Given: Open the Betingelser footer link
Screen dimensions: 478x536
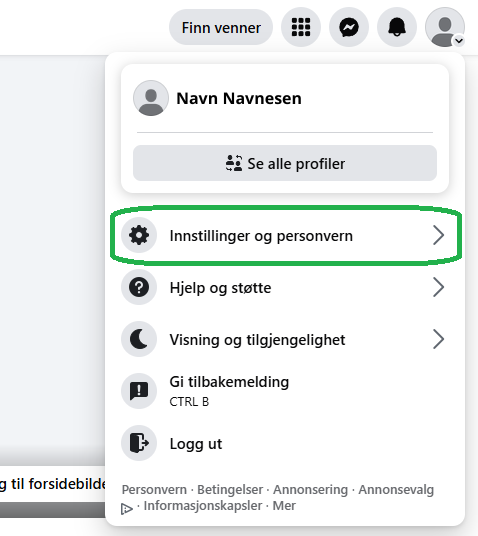Looking at the screenshot, I should (230, 490).
